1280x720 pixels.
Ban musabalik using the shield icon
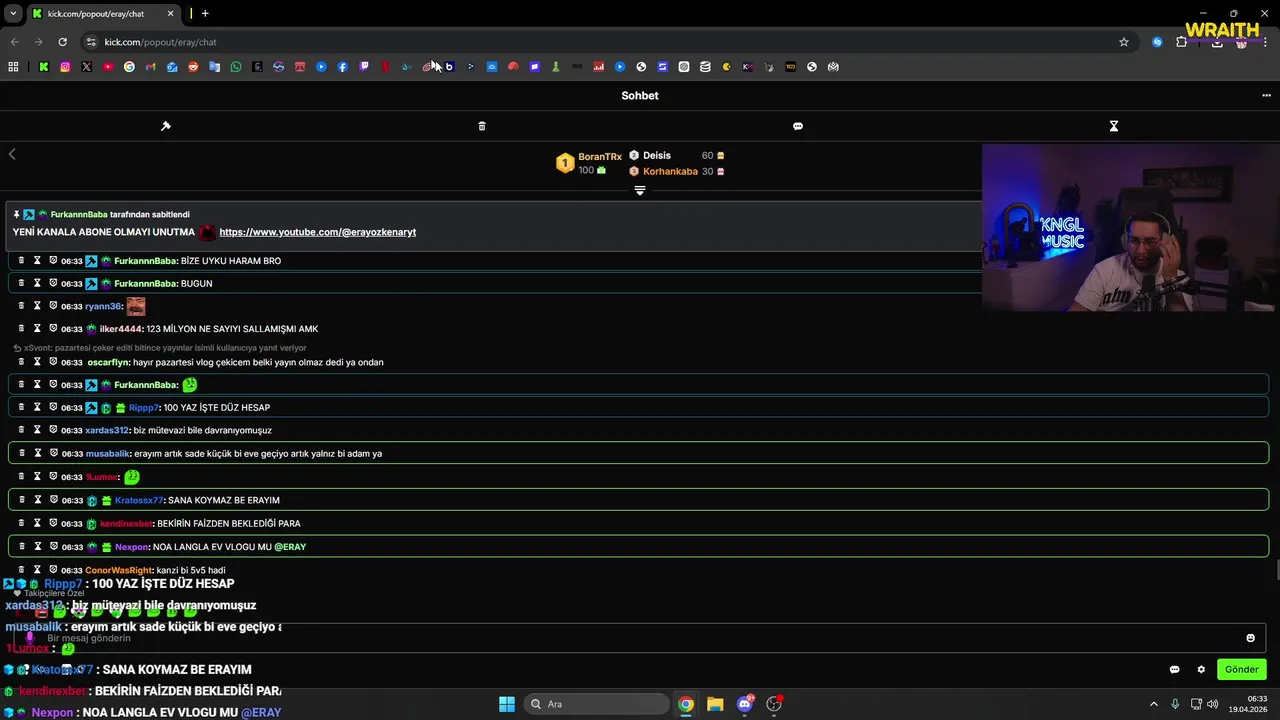(x=53, y=453)
